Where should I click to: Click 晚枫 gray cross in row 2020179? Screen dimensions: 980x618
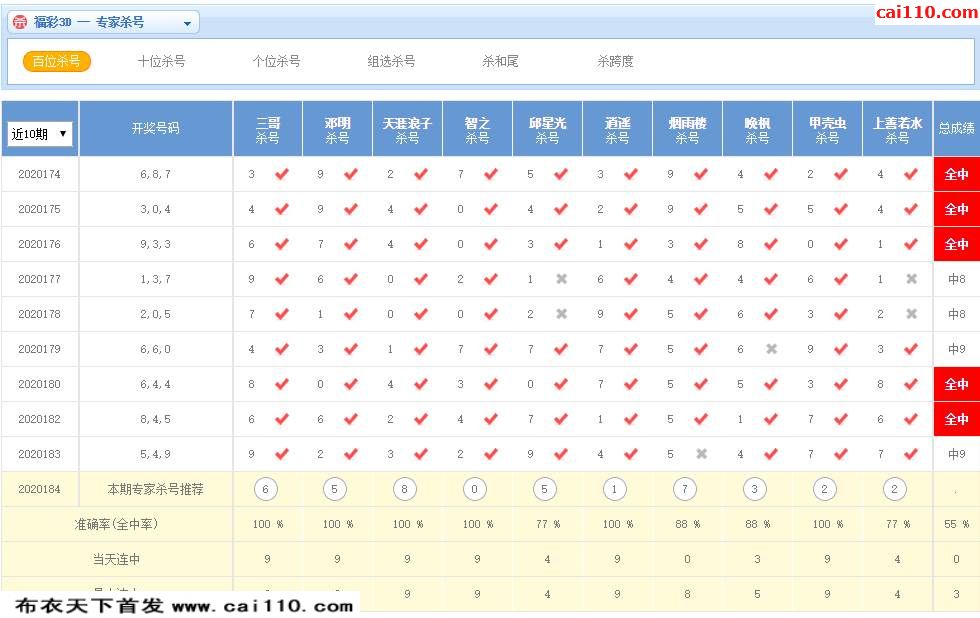(x=772, y=349)
